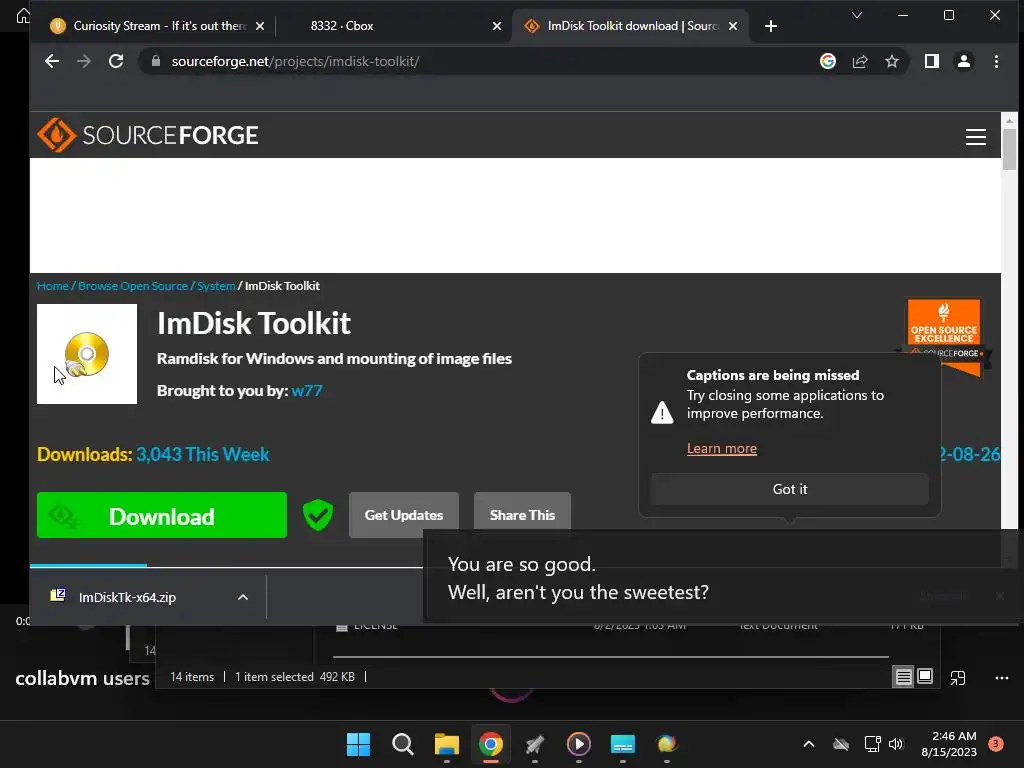
Task: Click the '14 items' status text
Action: pos(192,677)
